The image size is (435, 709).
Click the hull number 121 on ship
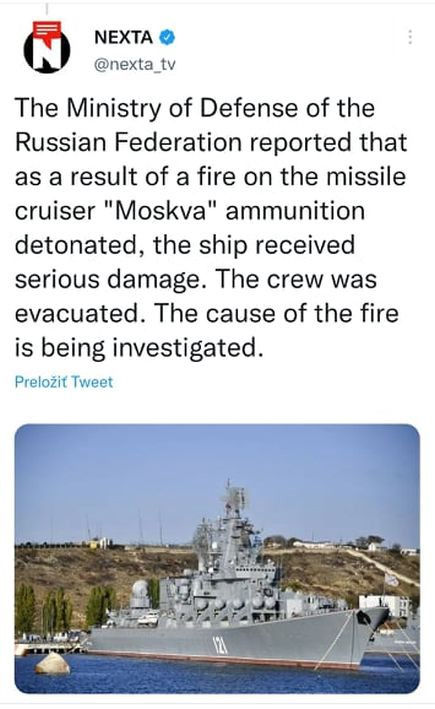(x=220, y=646)
